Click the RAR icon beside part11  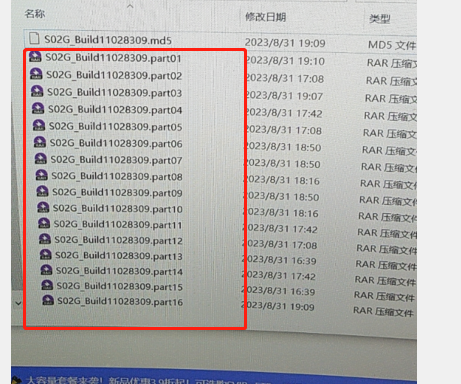(x=44, y=223)
